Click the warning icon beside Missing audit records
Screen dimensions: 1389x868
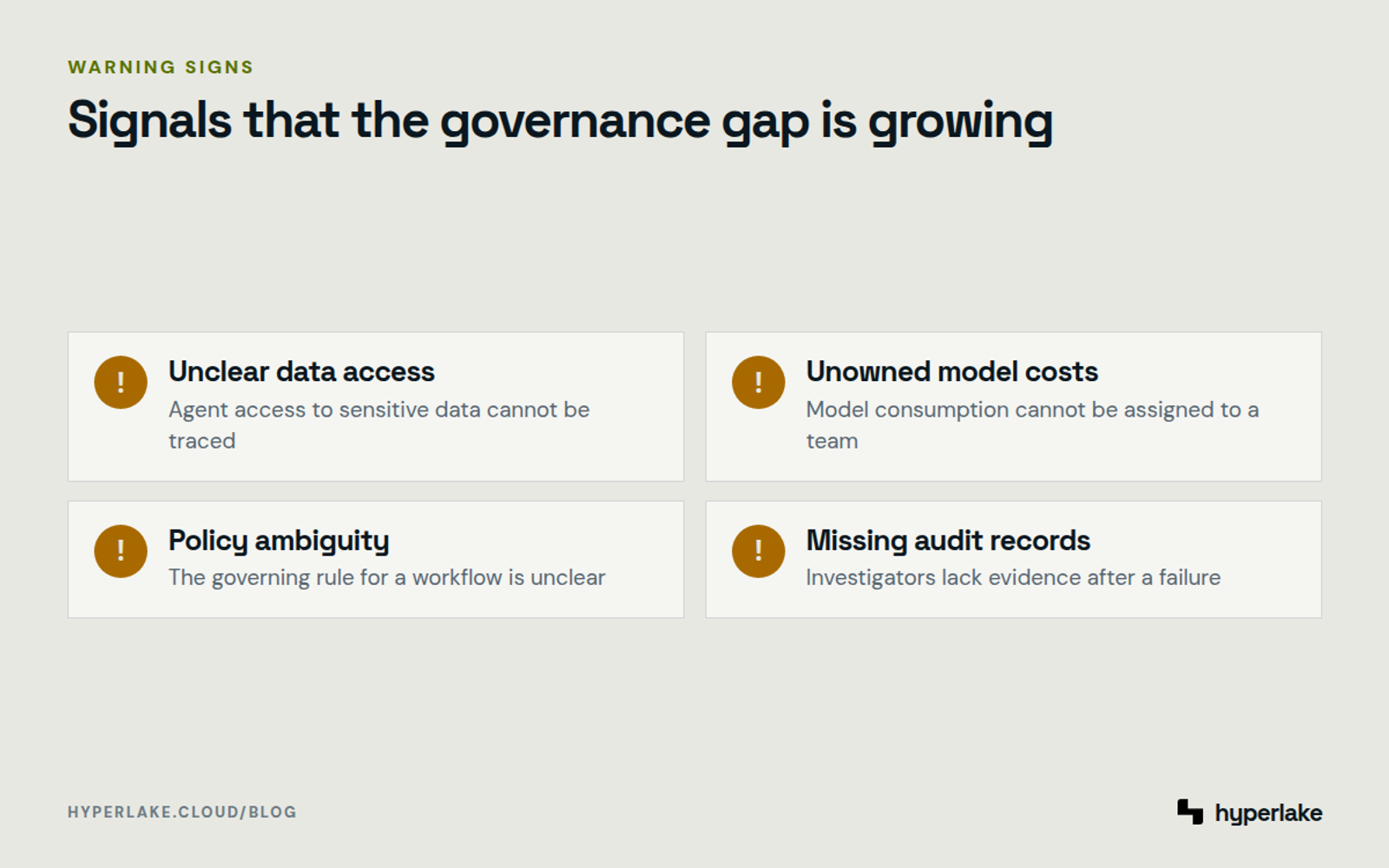(x=758, y=551)
